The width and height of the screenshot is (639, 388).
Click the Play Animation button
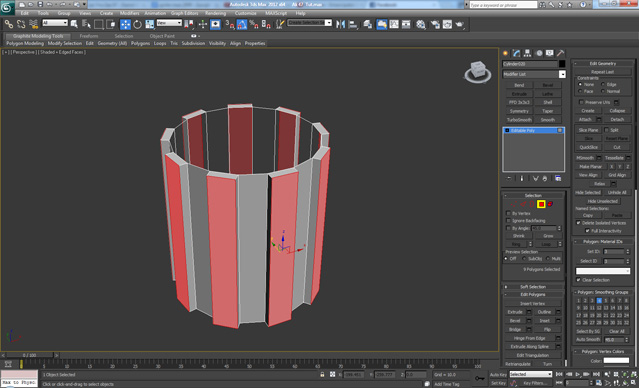click(x=577, y=374)
